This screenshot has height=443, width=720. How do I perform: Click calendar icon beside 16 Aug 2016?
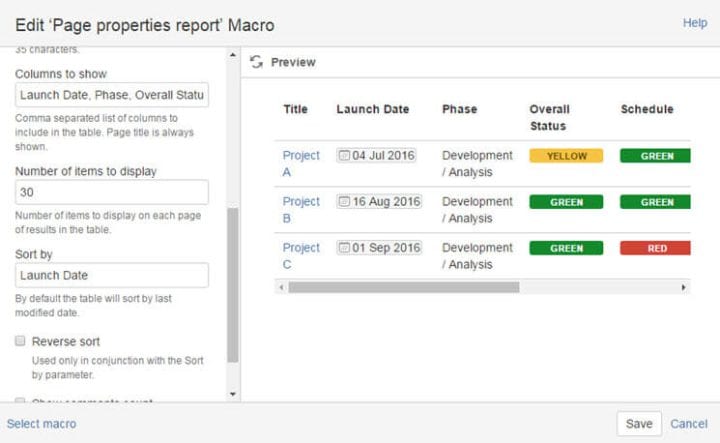pyautogui.click(x=344, y=202)
